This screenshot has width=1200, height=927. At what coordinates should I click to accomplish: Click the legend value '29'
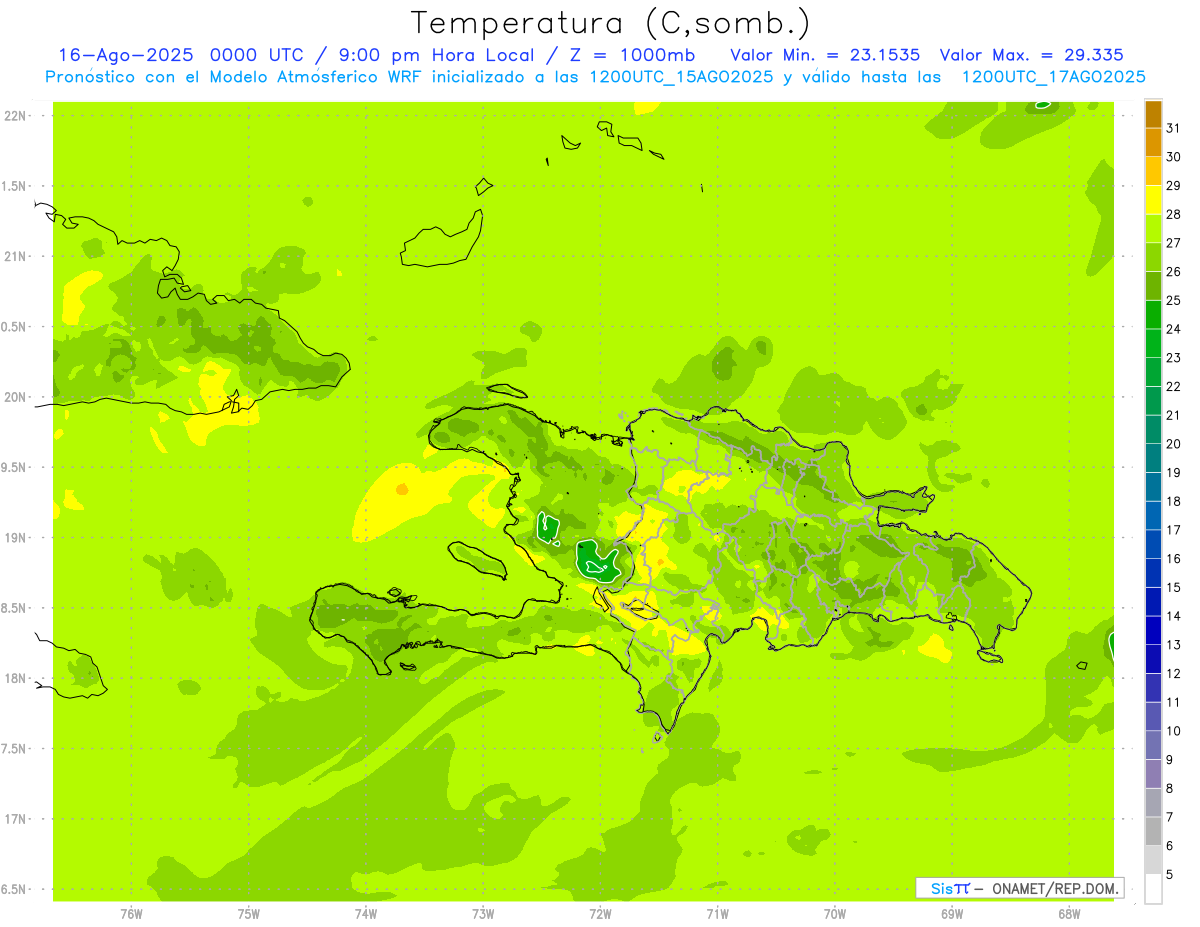[1174, 186]
